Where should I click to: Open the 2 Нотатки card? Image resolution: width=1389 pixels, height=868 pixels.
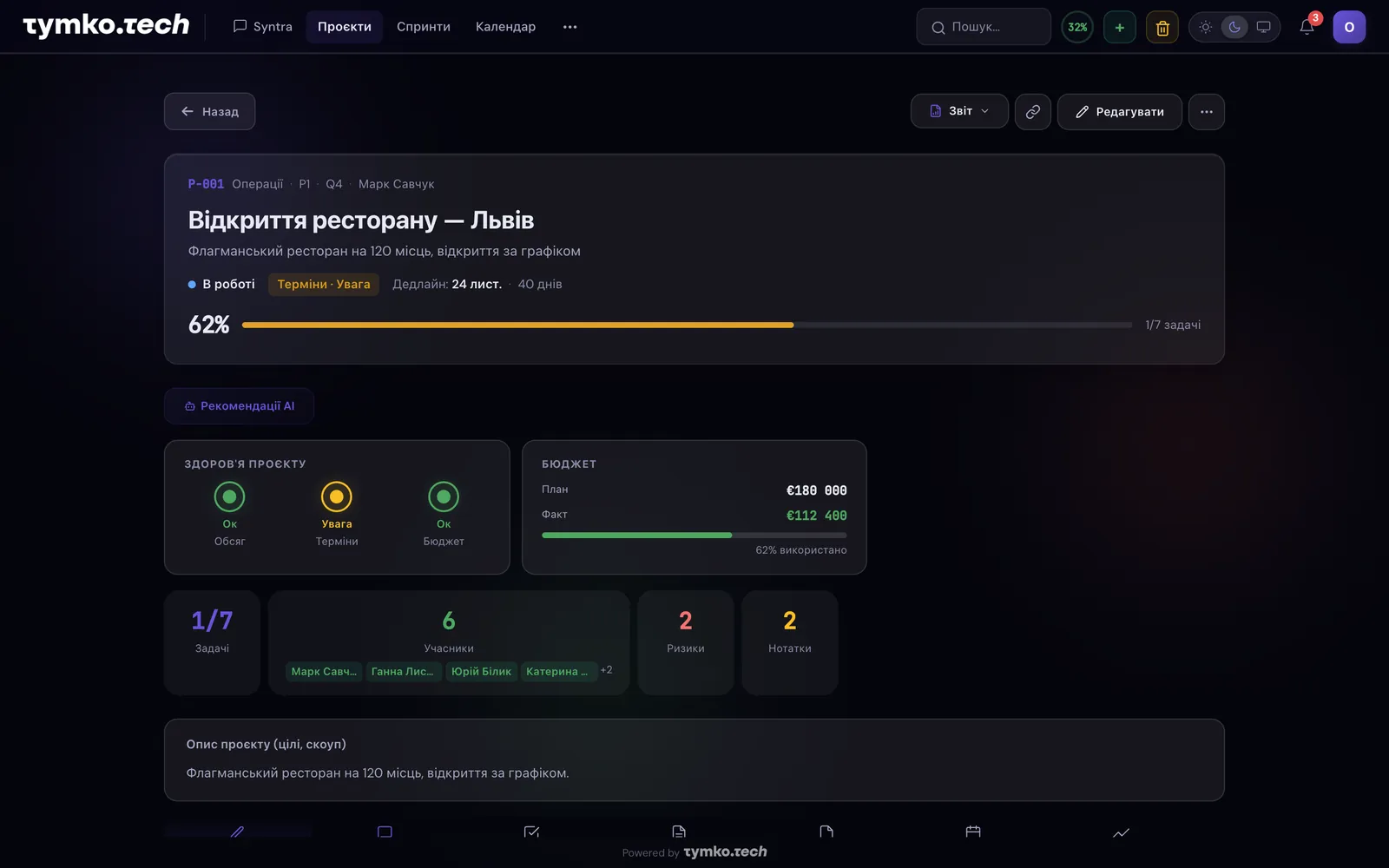(790, 642)
